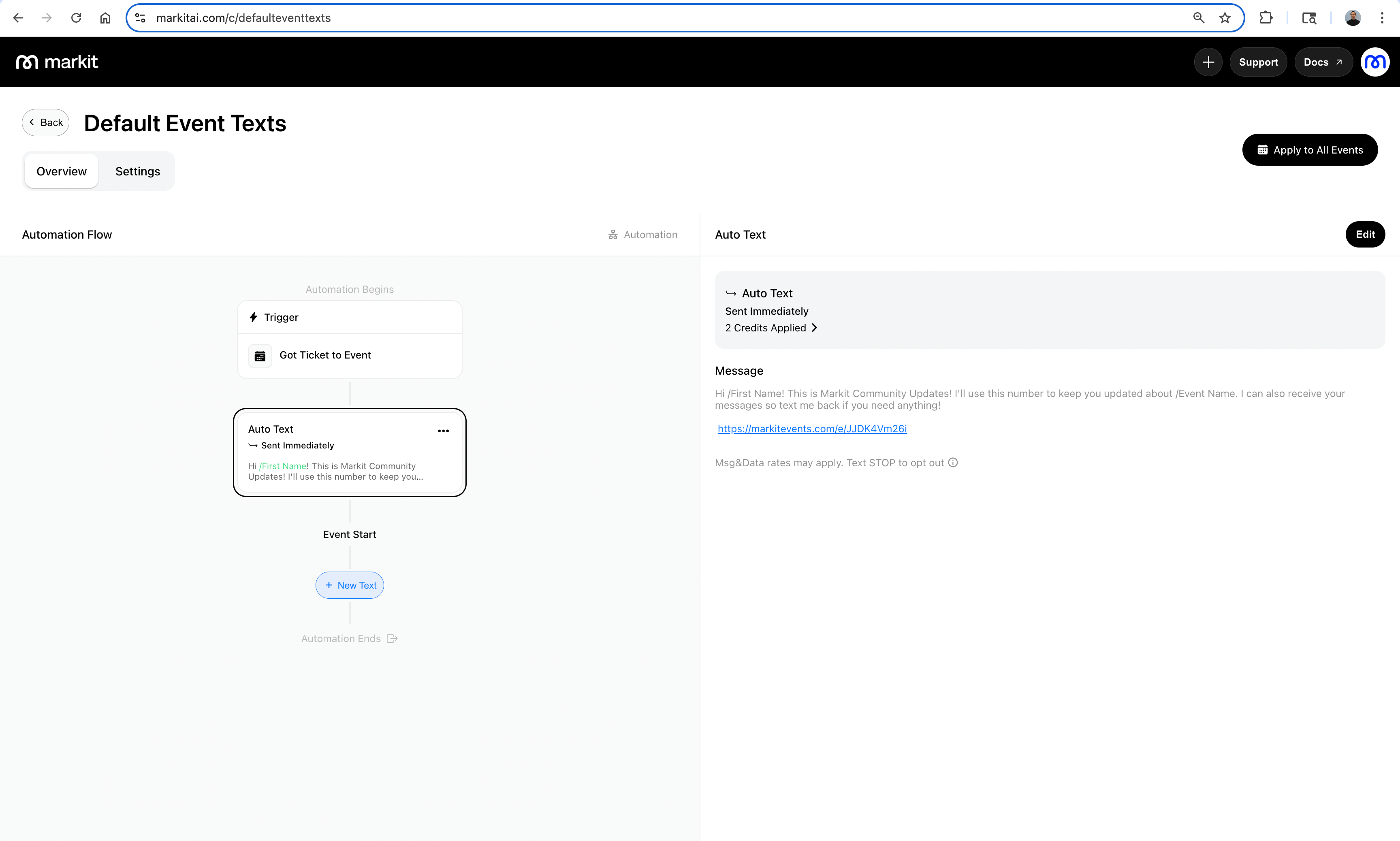Open Docs external link
Viewport: 1400px width, 841px height.
(1323, 62)
